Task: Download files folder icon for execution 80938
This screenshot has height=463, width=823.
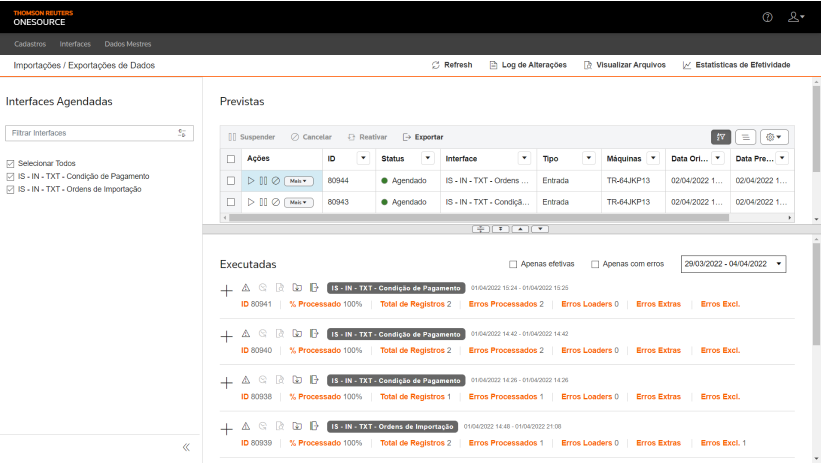Action: pos(297,380)
